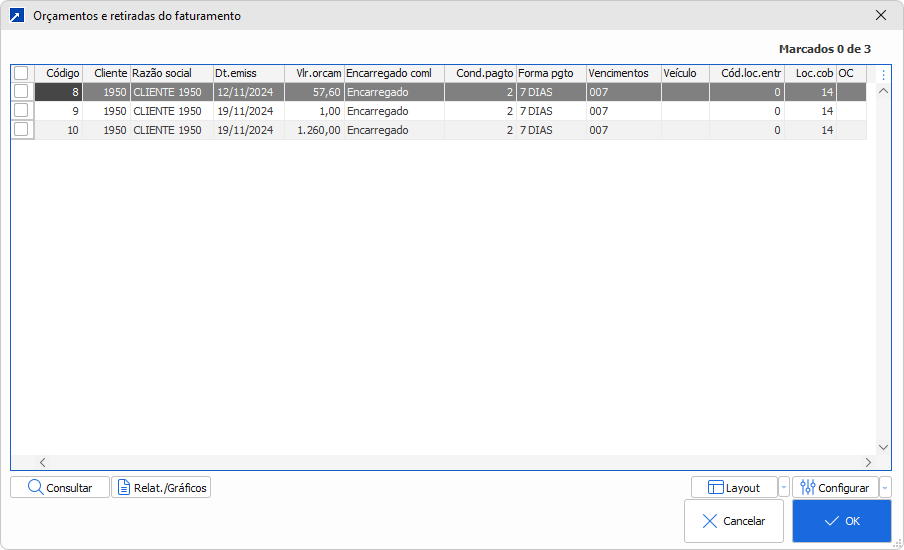Sort by the Veículo column header

coord(685,73)
